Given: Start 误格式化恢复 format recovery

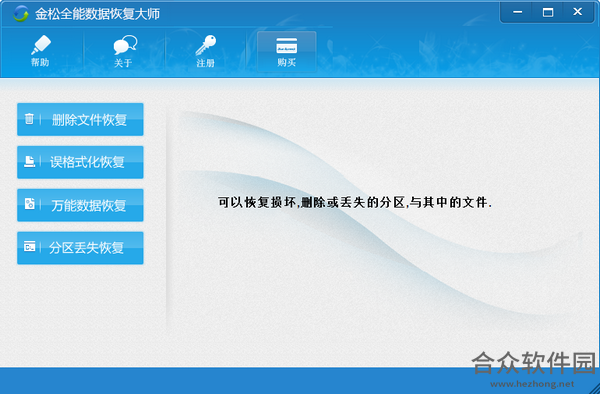Looking at the screenshot, I should pyautogui.click(x=80, y=162).
